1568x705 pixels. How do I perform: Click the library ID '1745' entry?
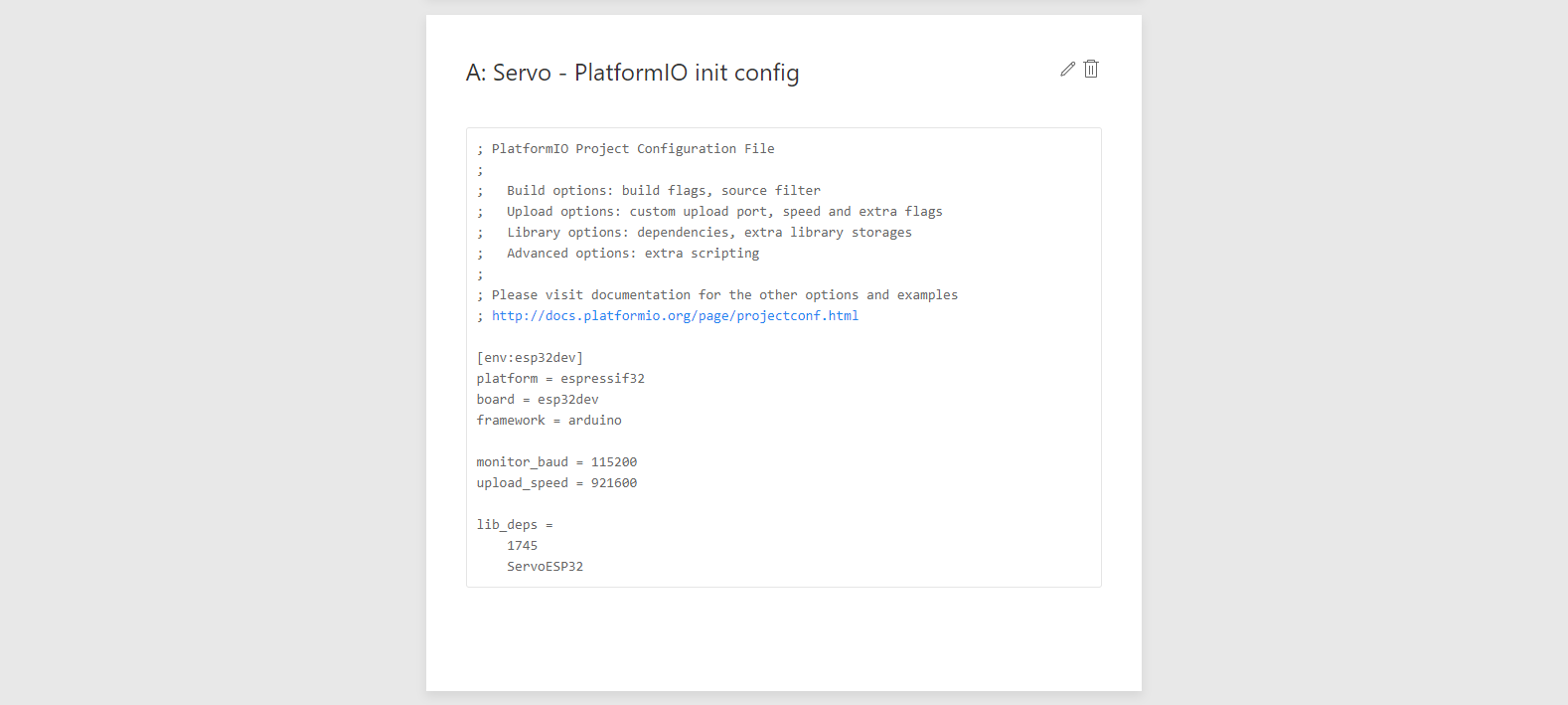coord(522,545)
